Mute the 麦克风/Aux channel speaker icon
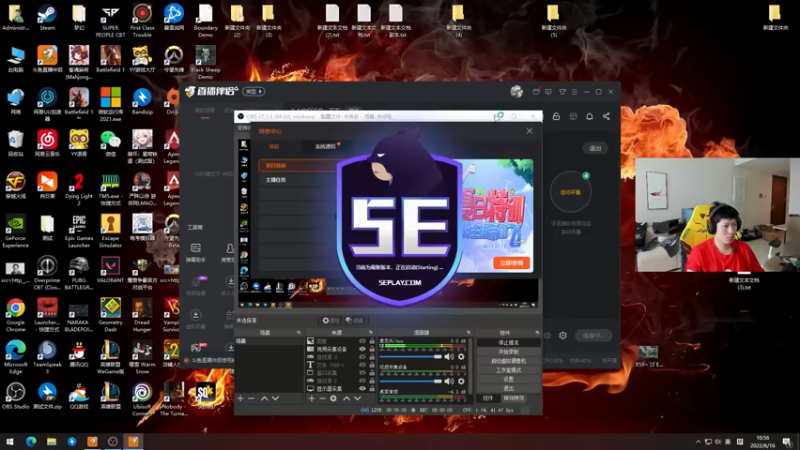This screenshot has width=800, height=450. [x=449, y=357]
